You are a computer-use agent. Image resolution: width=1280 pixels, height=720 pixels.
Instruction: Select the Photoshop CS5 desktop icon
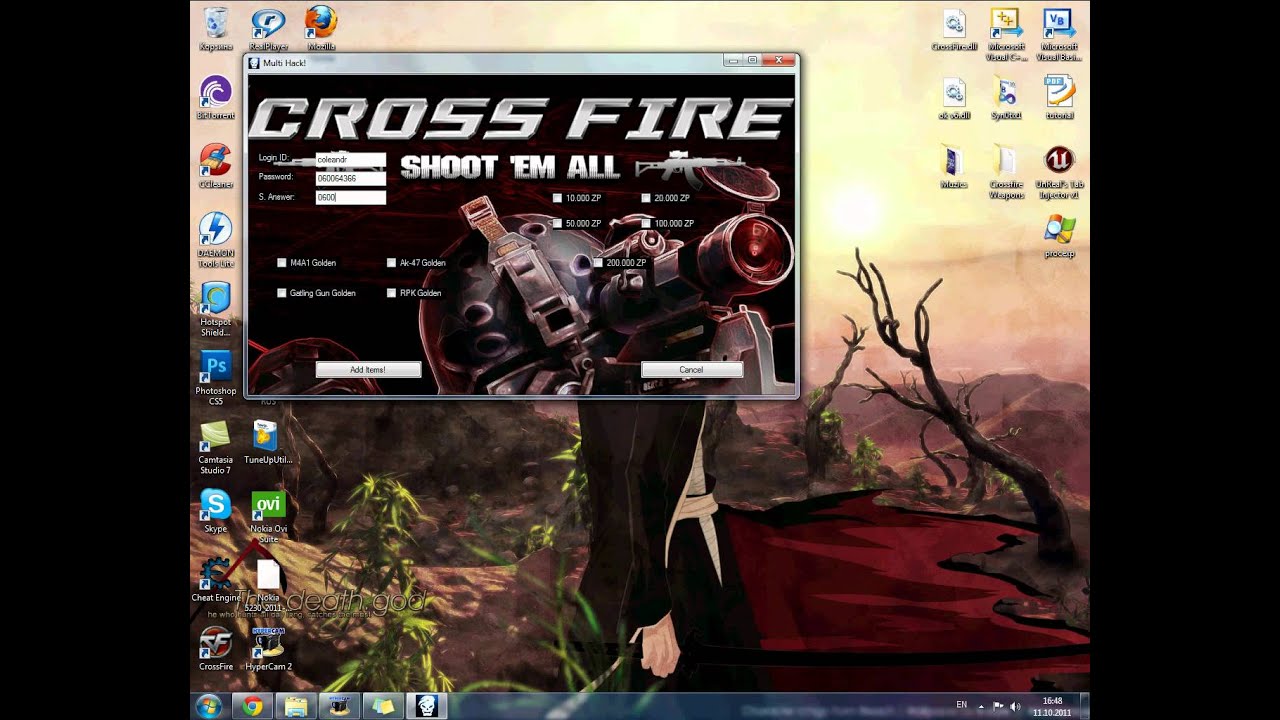[x=215, y=378]
